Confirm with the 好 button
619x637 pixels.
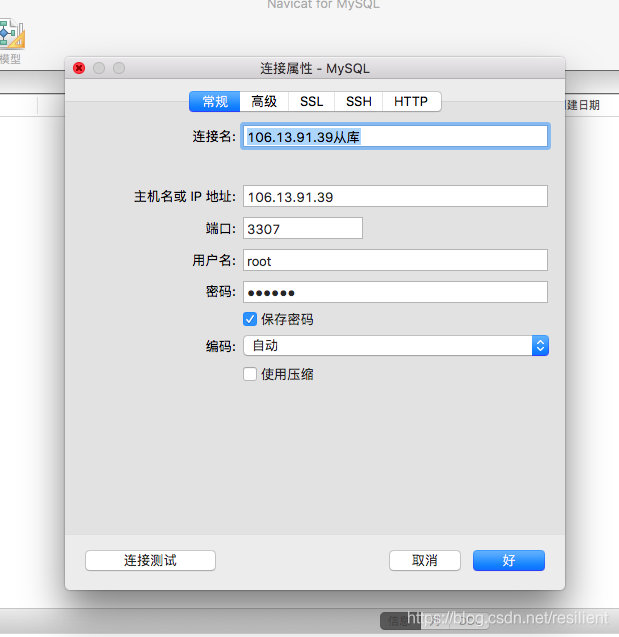click(509, 561)
